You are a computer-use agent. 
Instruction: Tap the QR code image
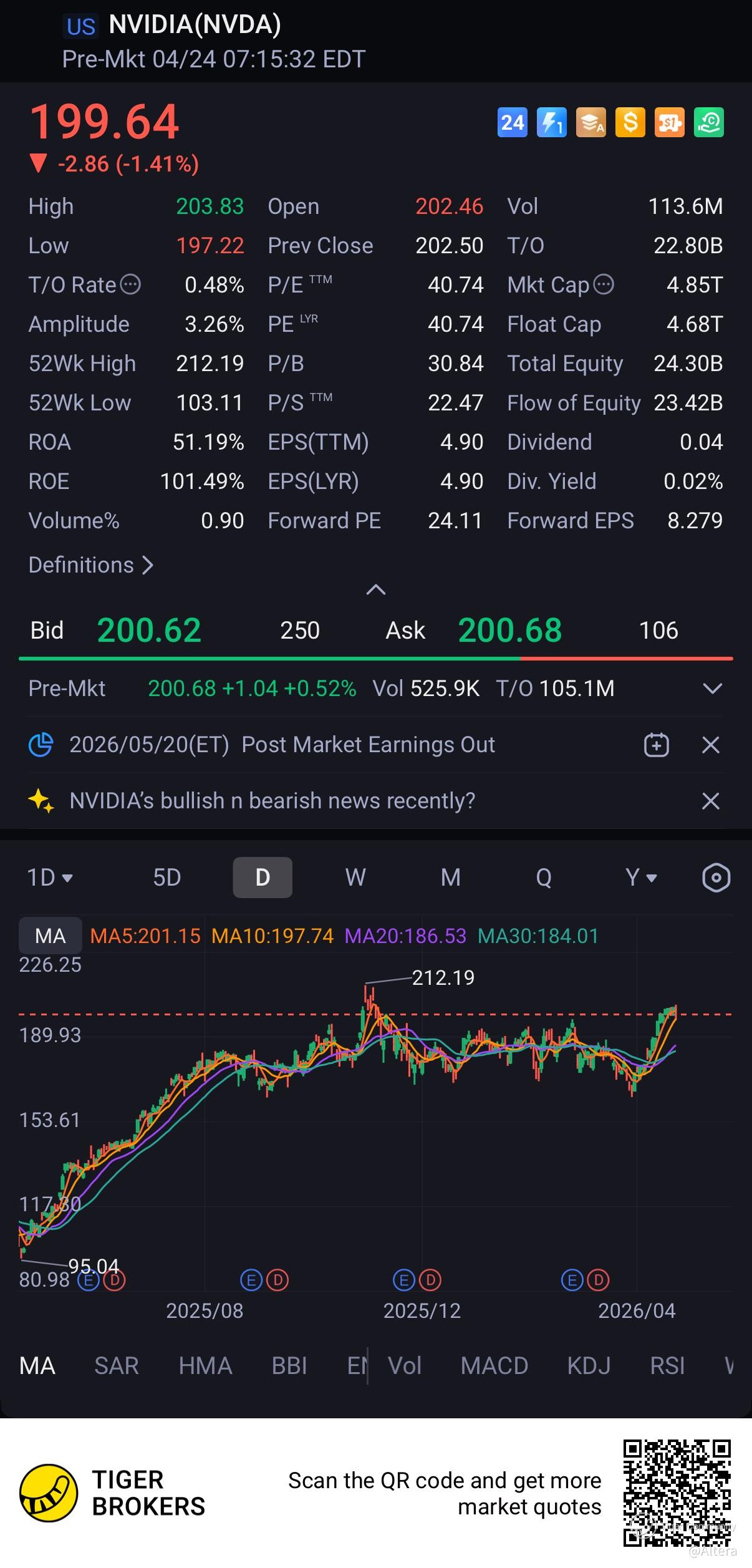677,1493
